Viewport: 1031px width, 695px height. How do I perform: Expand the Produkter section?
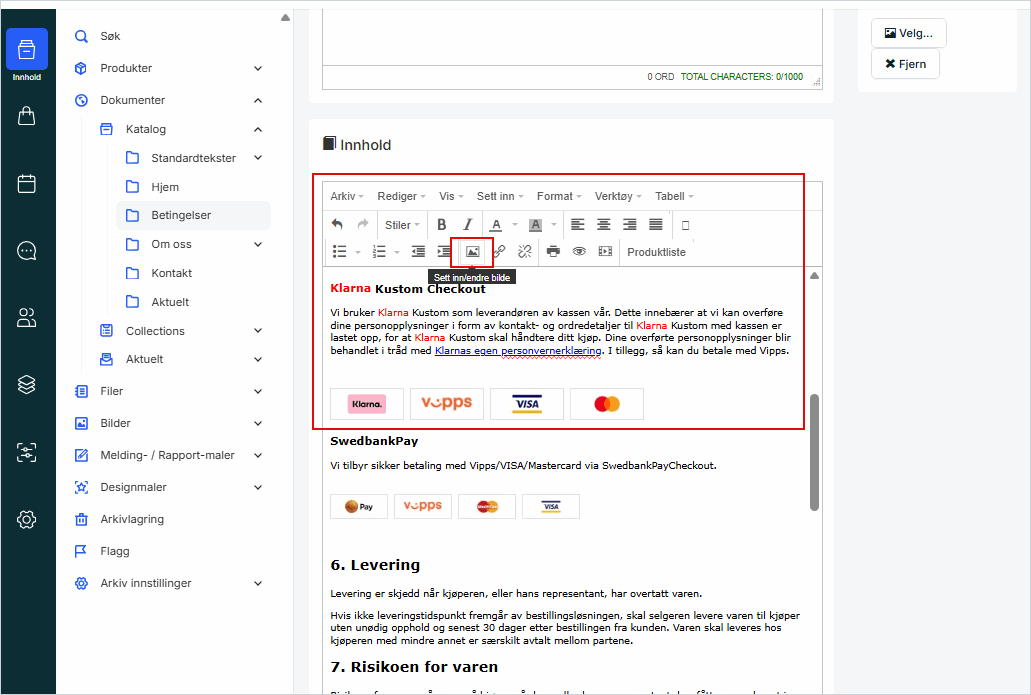[258, 68]
